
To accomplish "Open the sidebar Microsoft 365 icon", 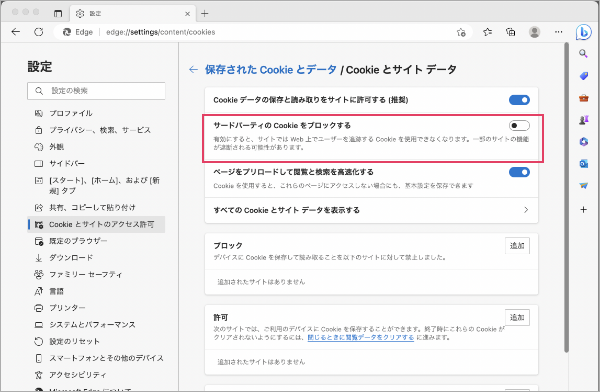I will pos(584,142).
